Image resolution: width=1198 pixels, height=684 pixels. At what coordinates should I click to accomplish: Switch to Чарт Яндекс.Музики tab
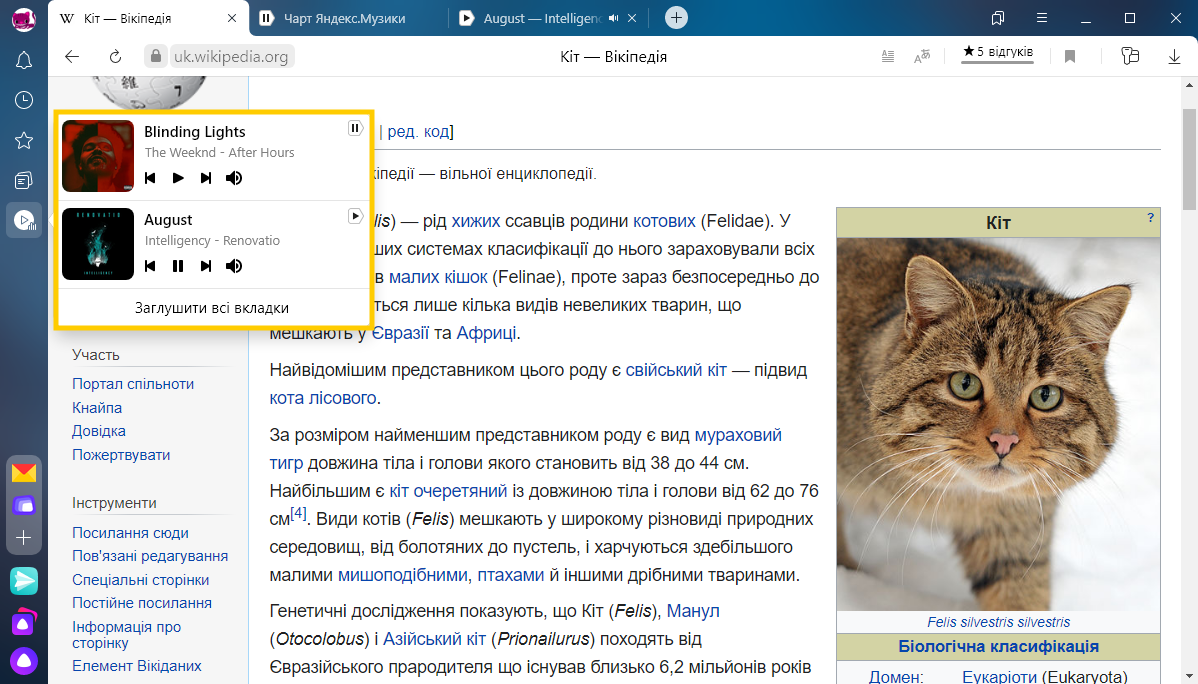(348, 18)
